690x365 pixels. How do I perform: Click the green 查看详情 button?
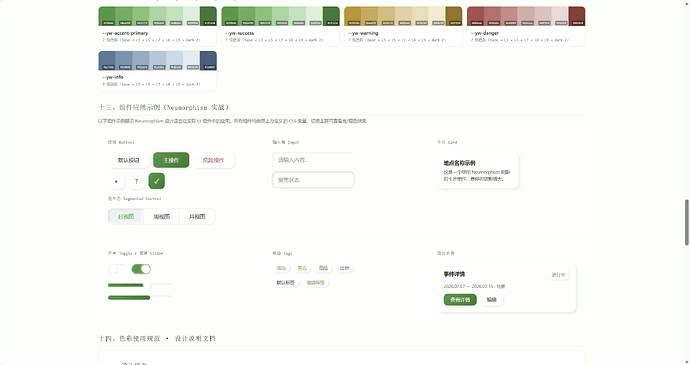[460, 300]
